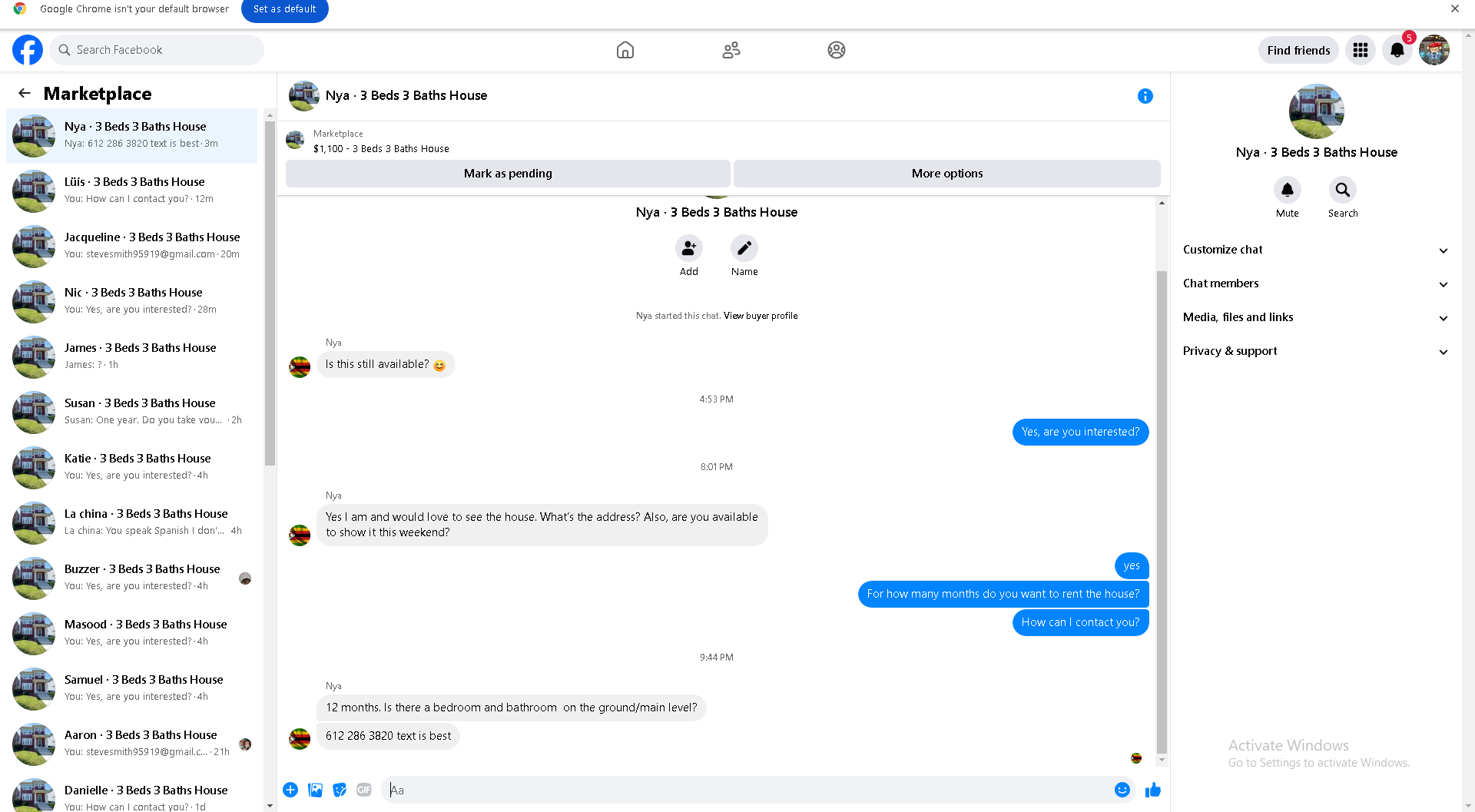The height and width of the screenshot is (812, 1475).
Task: Go back using the Marketplace back arrow
Action: (25, 93)
